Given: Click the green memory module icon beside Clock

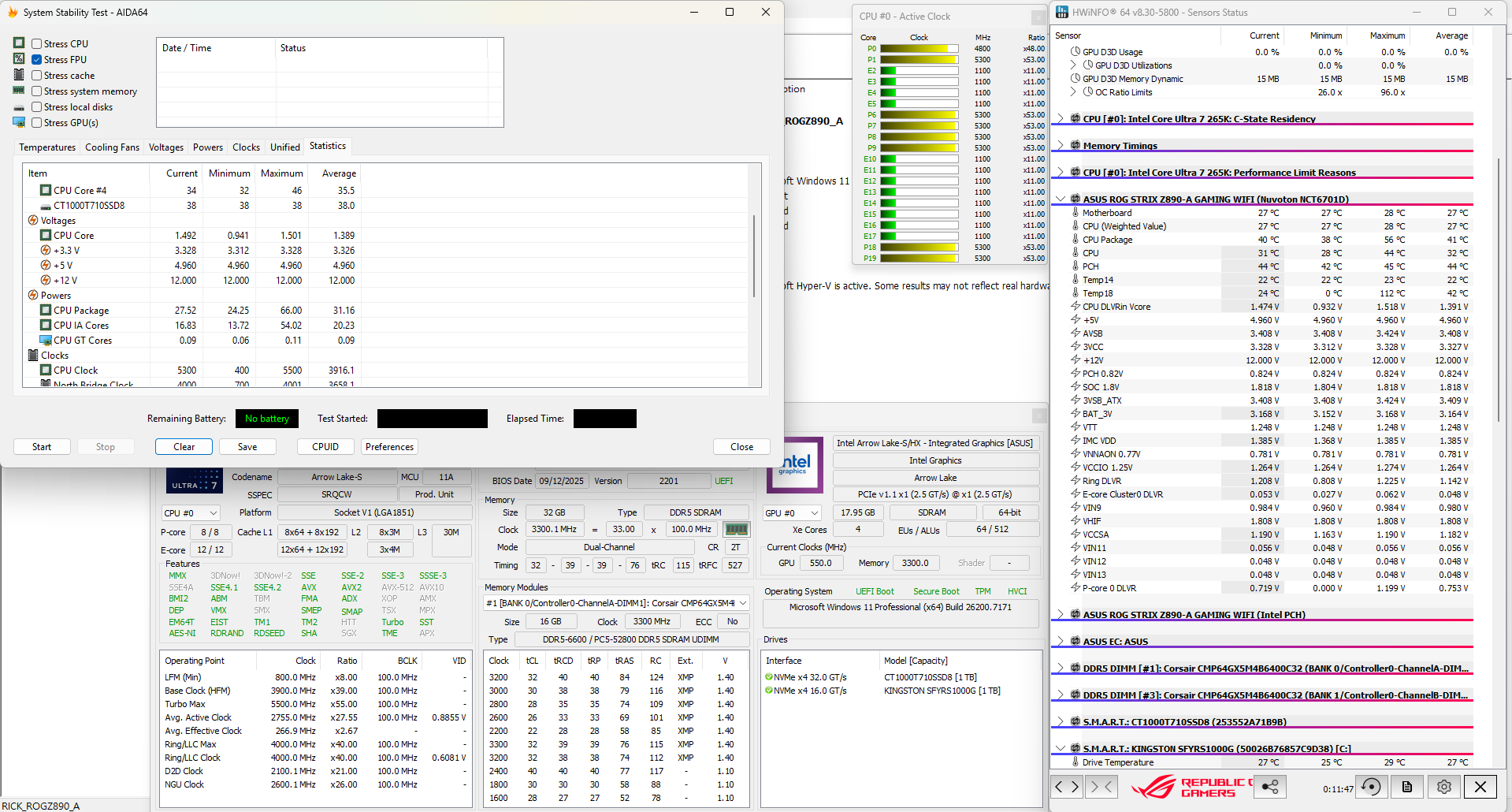Looking at the screenshot, I should (x=736, y=530).
